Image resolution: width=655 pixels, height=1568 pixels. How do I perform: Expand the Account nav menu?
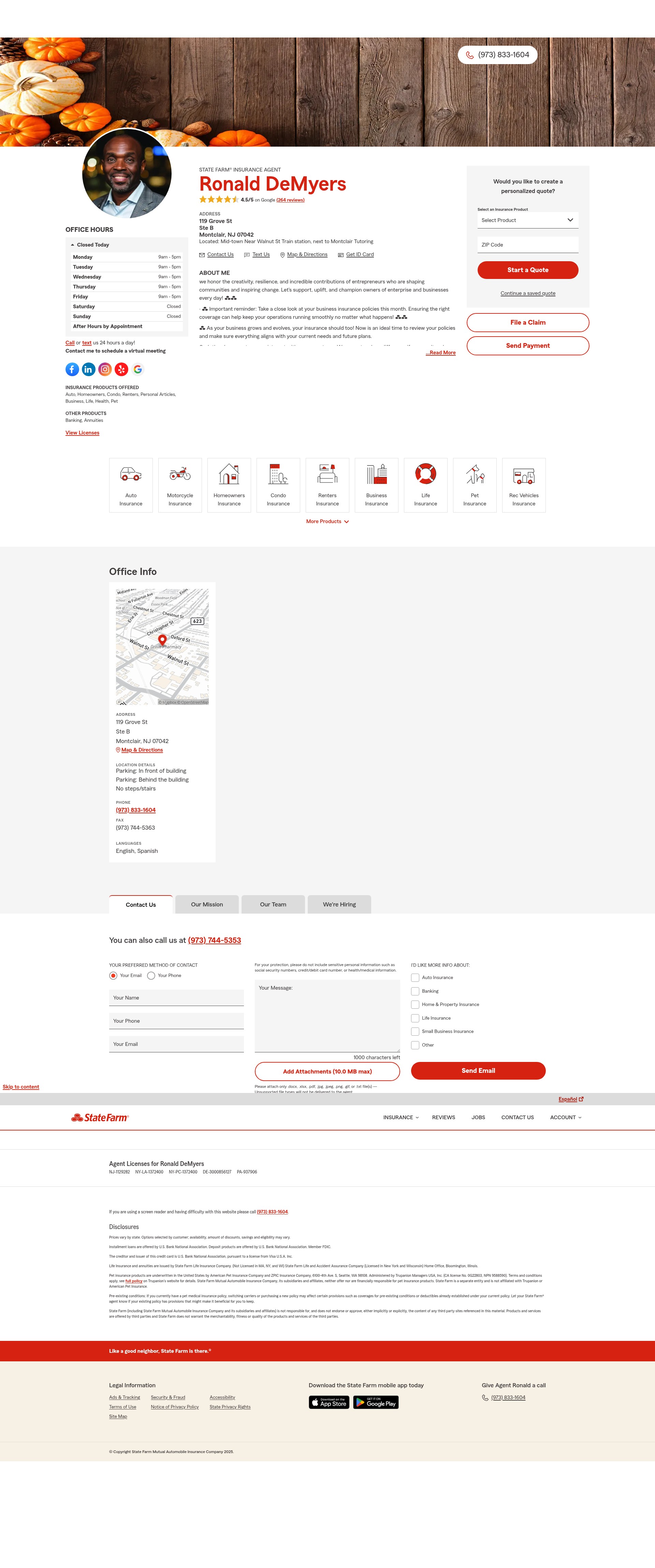pyautogui.click(x=566, y=1118)
